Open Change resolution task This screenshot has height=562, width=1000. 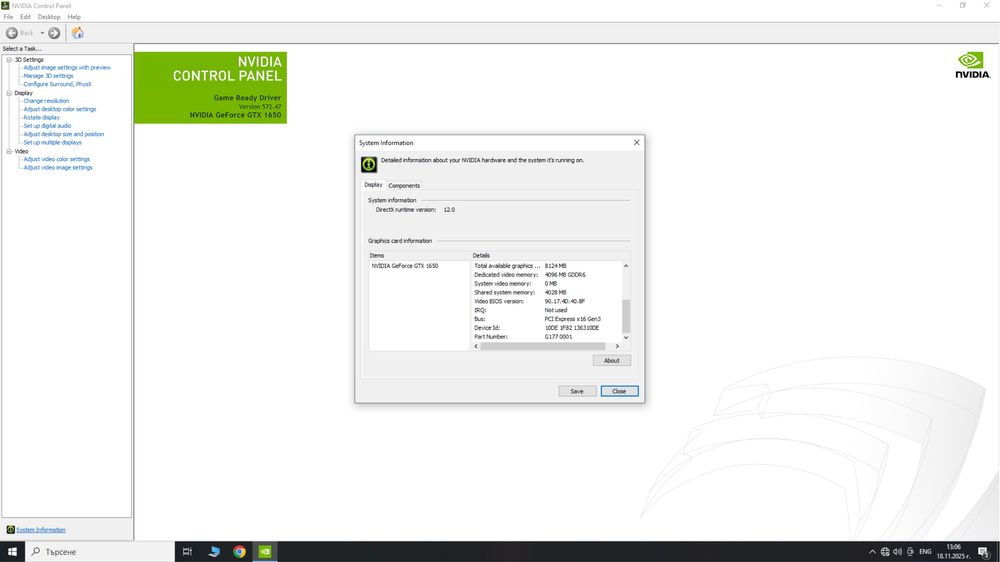46,101
